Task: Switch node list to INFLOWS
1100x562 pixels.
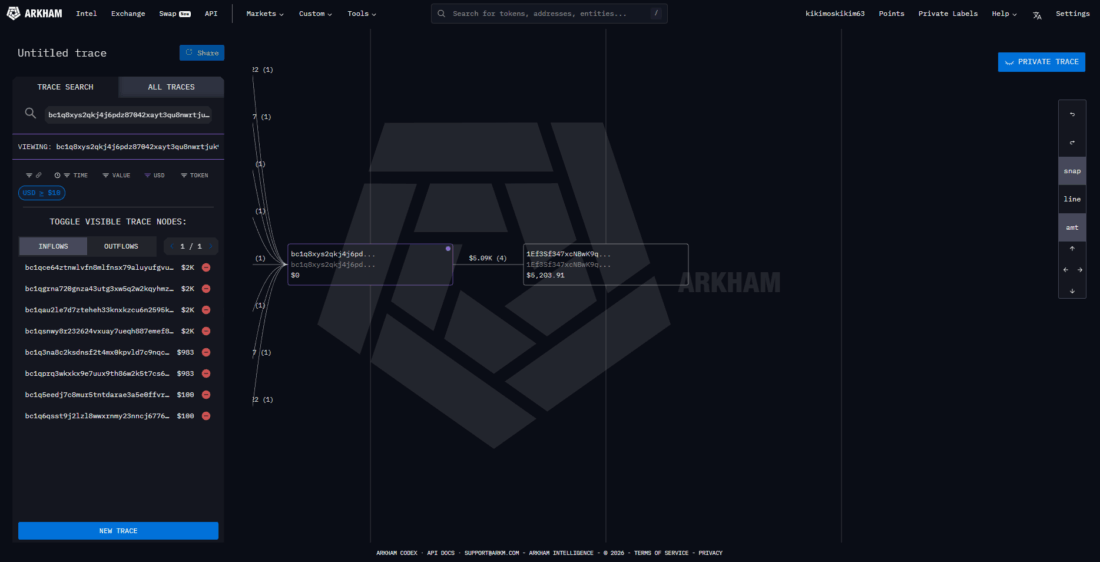Action: [x=53, y=246]
